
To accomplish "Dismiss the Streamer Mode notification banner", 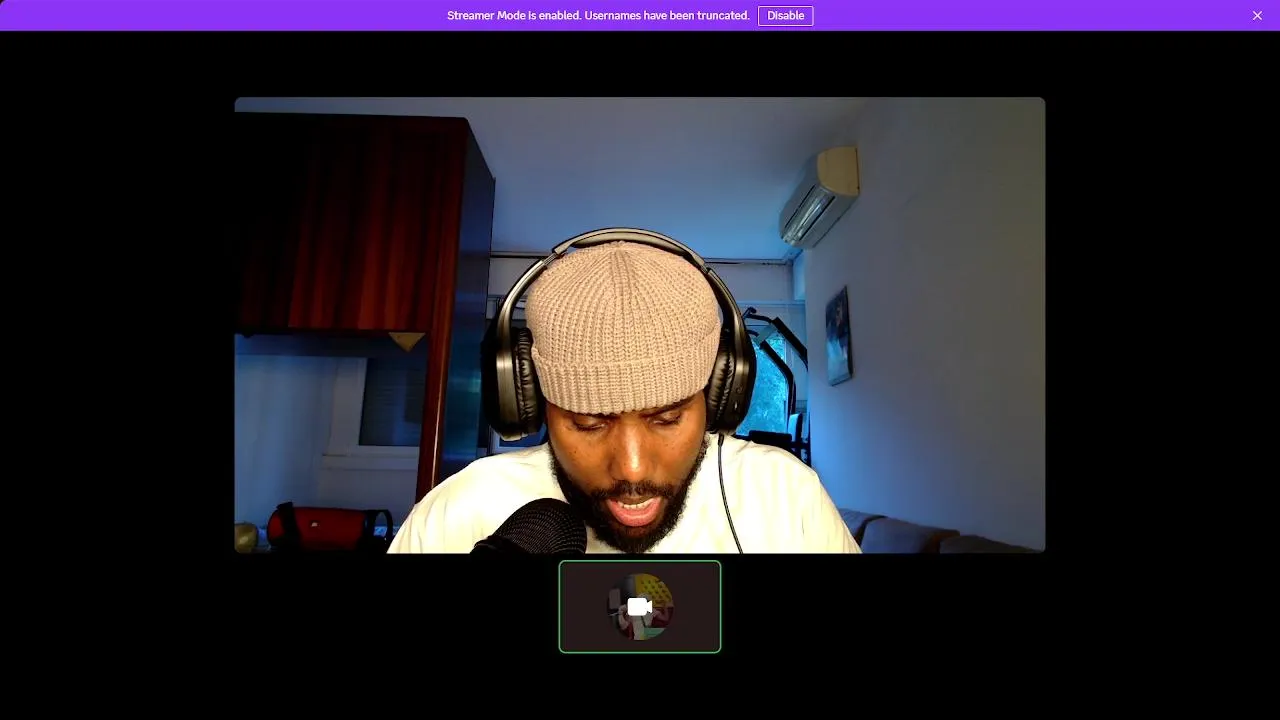I will [x=1257, y=15].
